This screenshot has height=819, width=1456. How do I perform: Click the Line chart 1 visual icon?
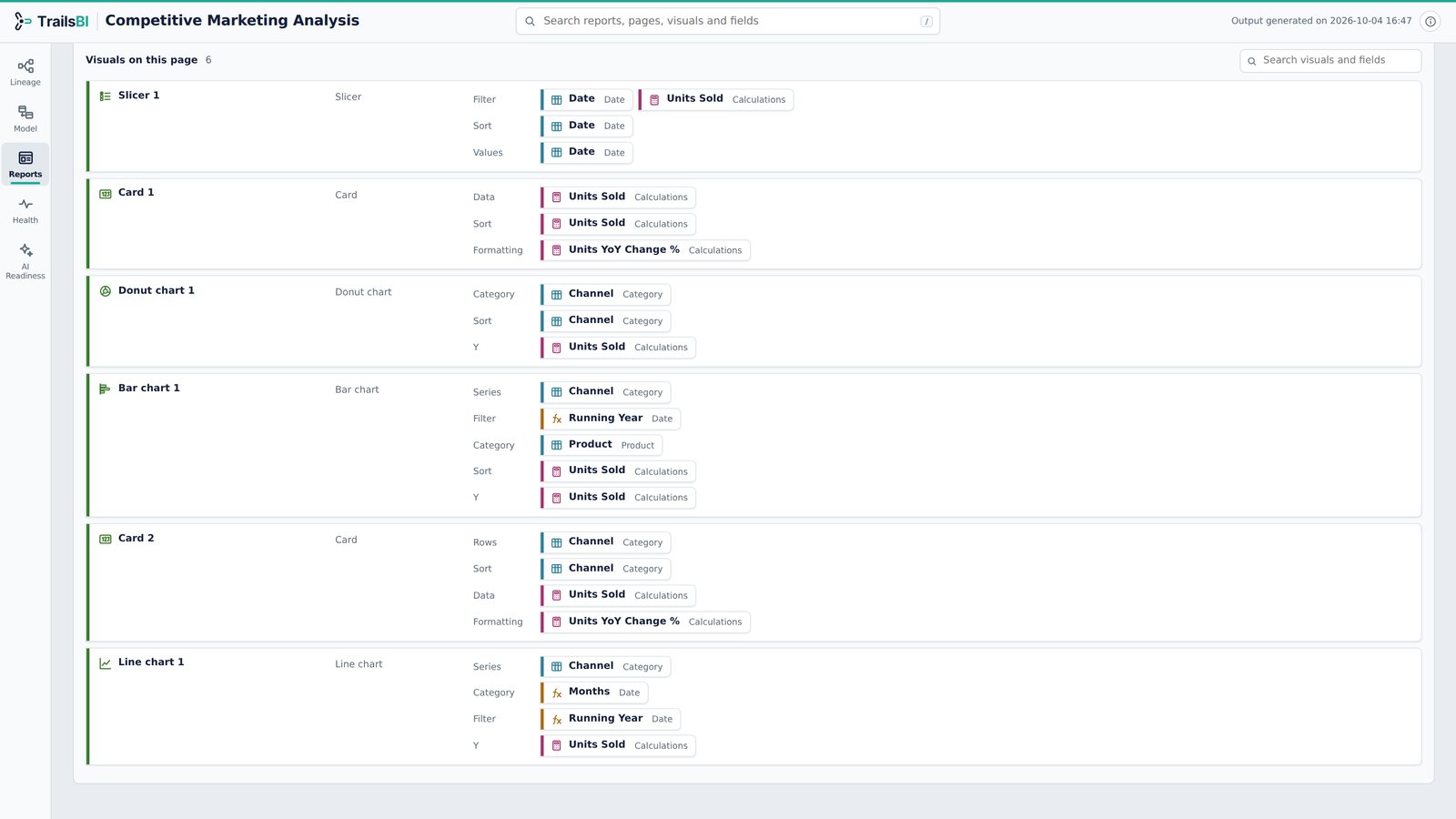tap(106, 662)
